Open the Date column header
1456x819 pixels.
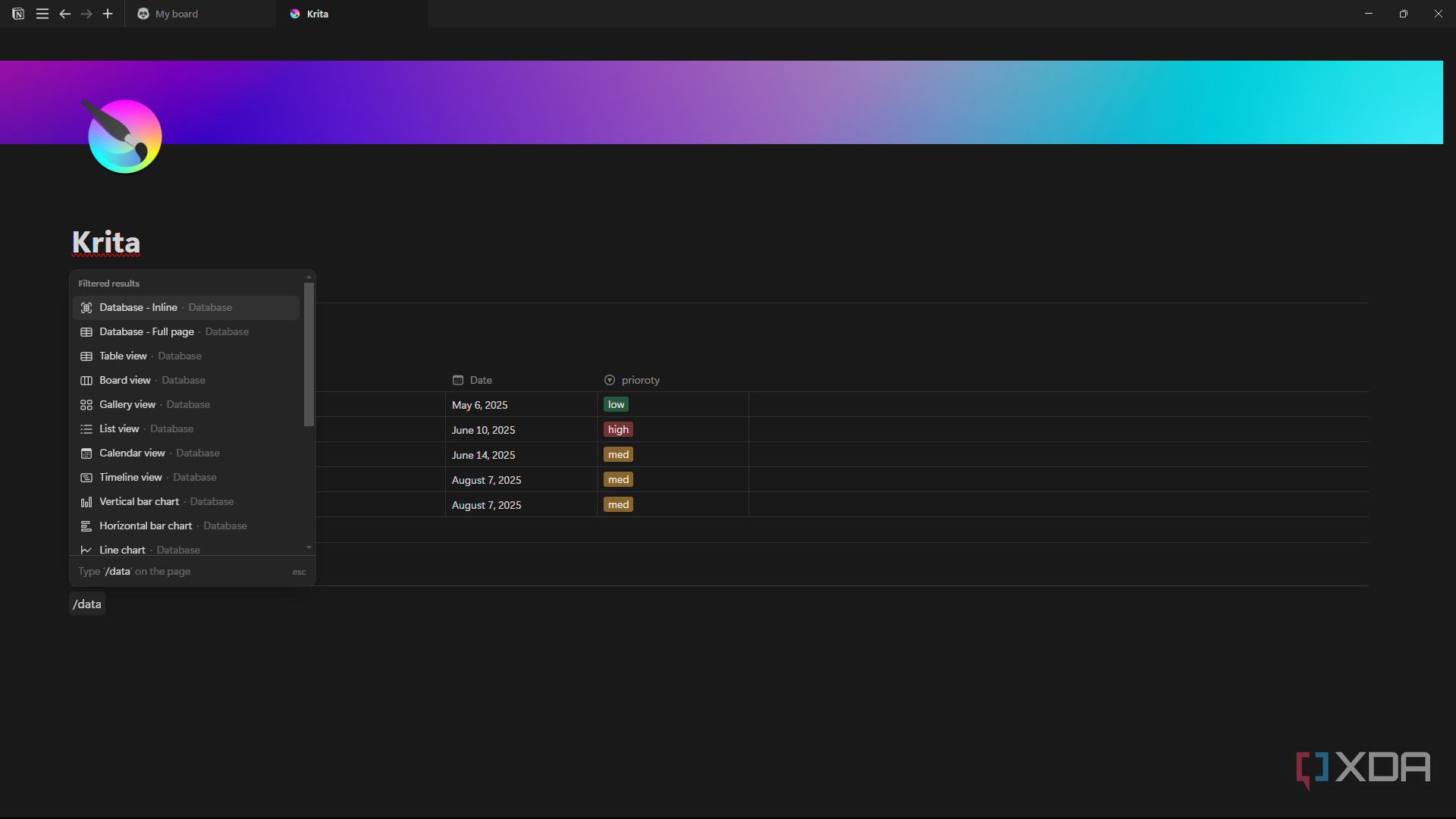(521, 380)
